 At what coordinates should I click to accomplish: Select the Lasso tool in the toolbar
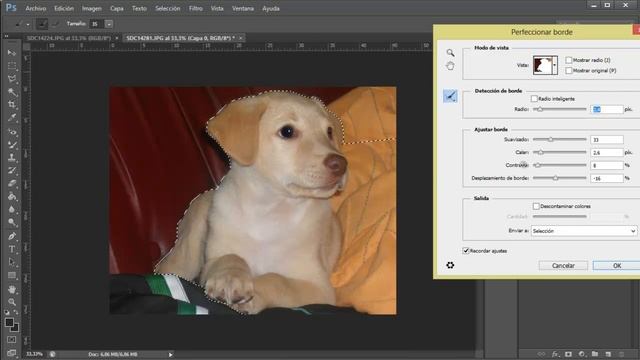click(12, 79)
